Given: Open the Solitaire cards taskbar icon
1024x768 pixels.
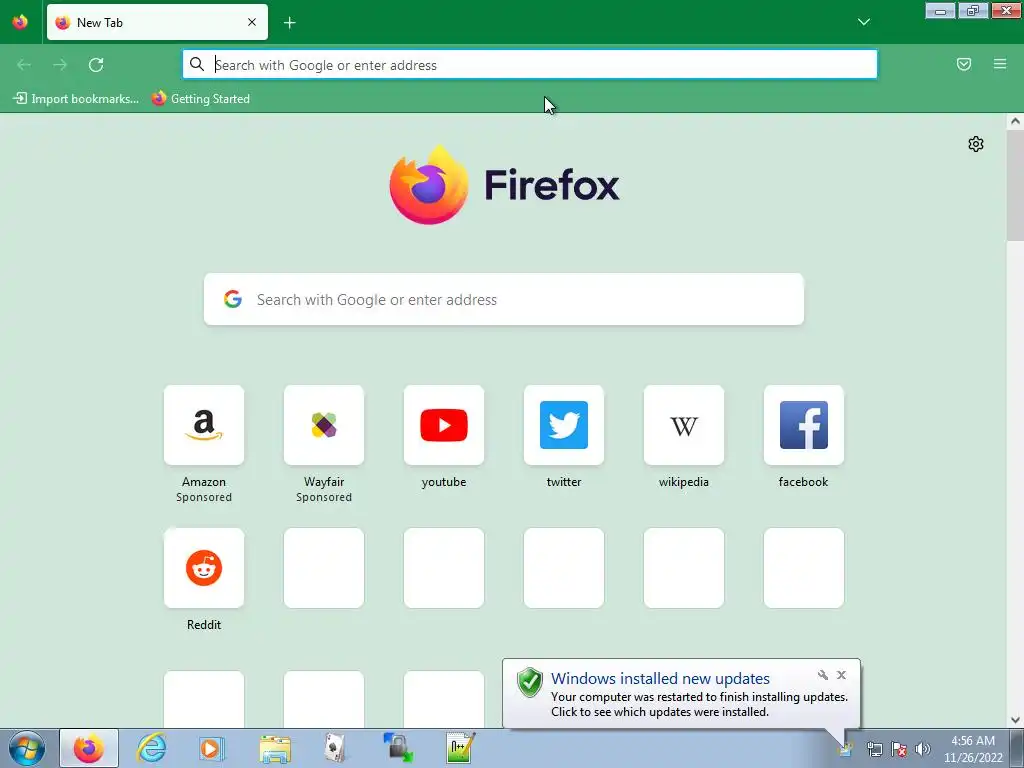Looking at the screenshot, I should coord(334,748).
